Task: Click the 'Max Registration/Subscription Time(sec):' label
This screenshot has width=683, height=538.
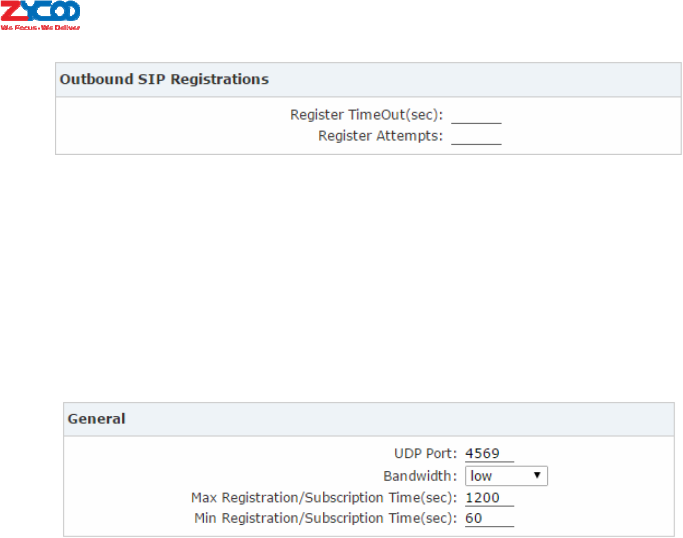Action: (324, 497)
